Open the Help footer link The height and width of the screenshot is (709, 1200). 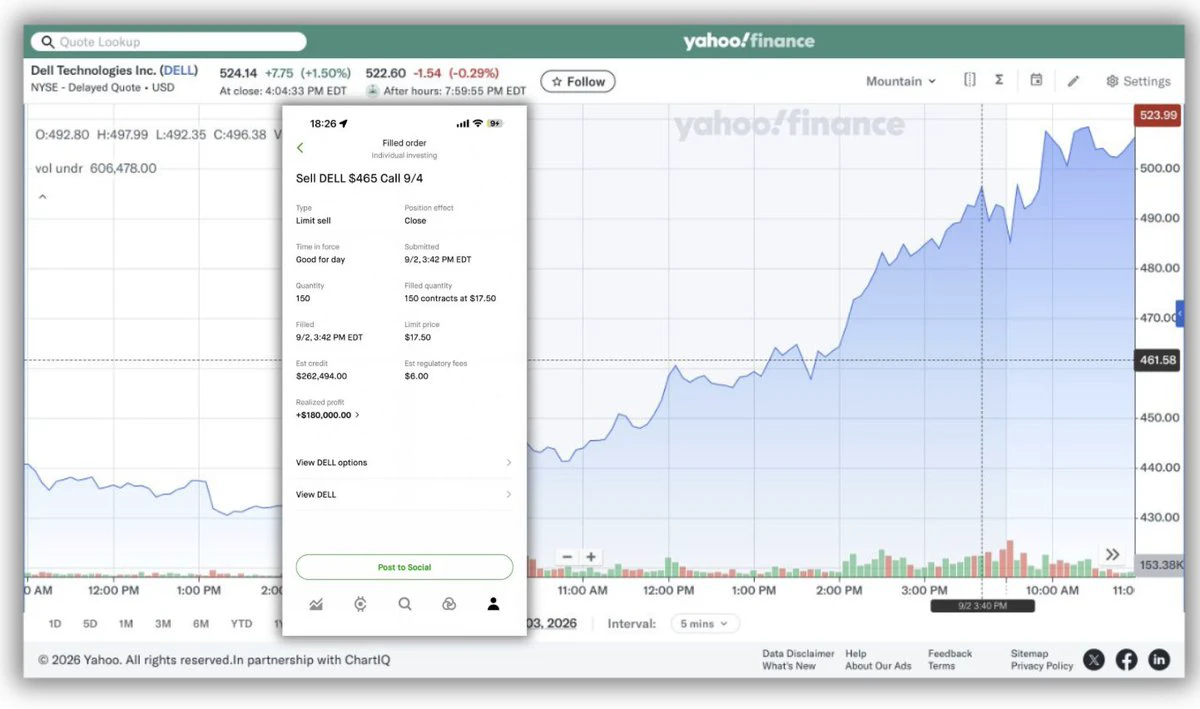coord(855,654)
